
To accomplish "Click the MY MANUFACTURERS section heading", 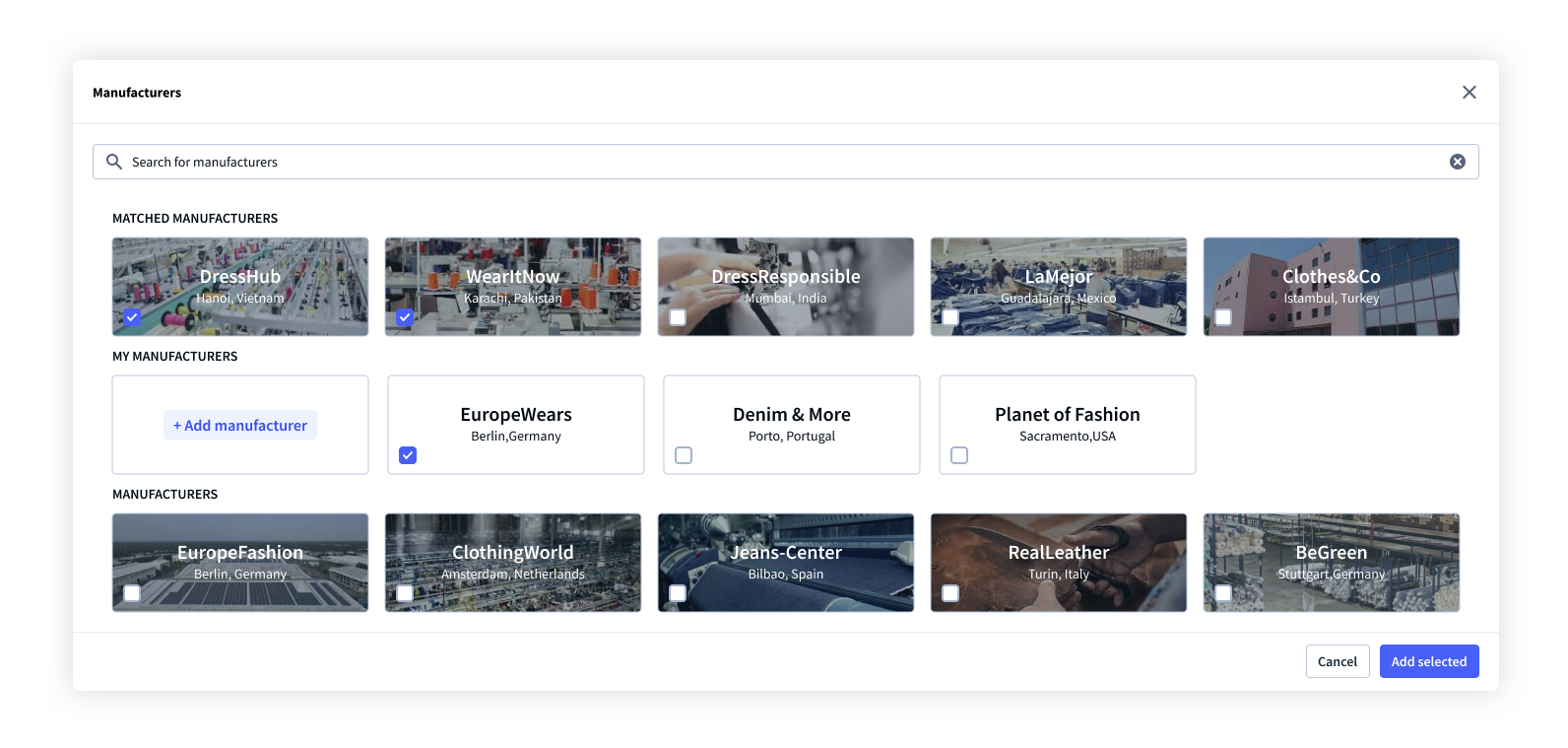I will click(x=175, y=357).
